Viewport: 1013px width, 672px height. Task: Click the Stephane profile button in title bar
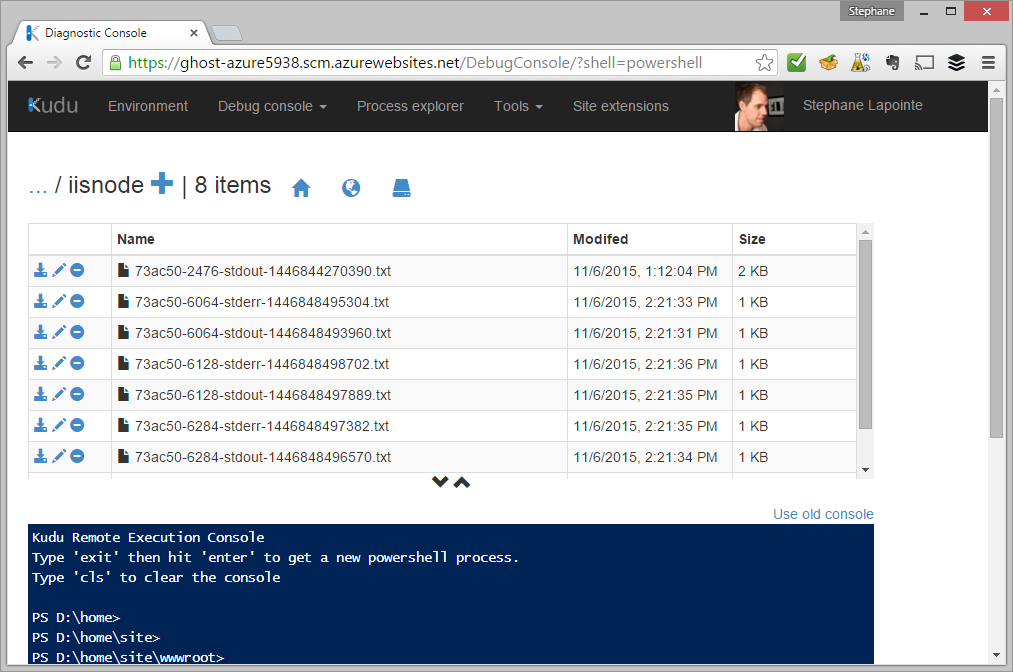pos(871,11)
